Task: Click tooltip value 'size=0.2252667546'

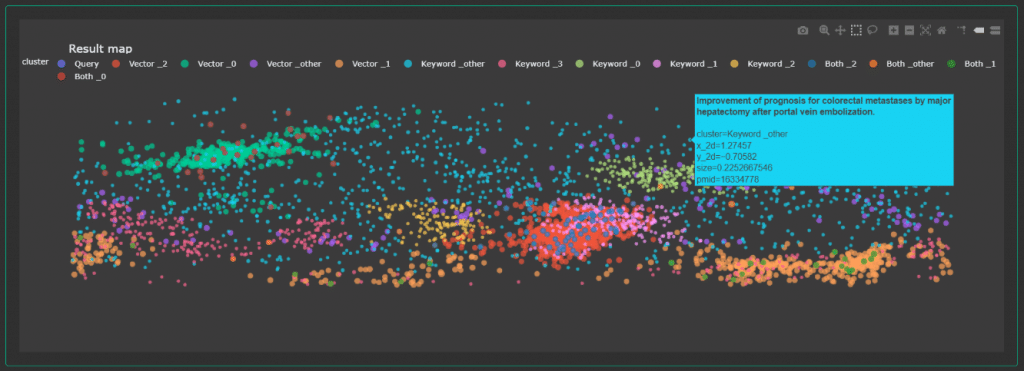Action: point(734,168)
